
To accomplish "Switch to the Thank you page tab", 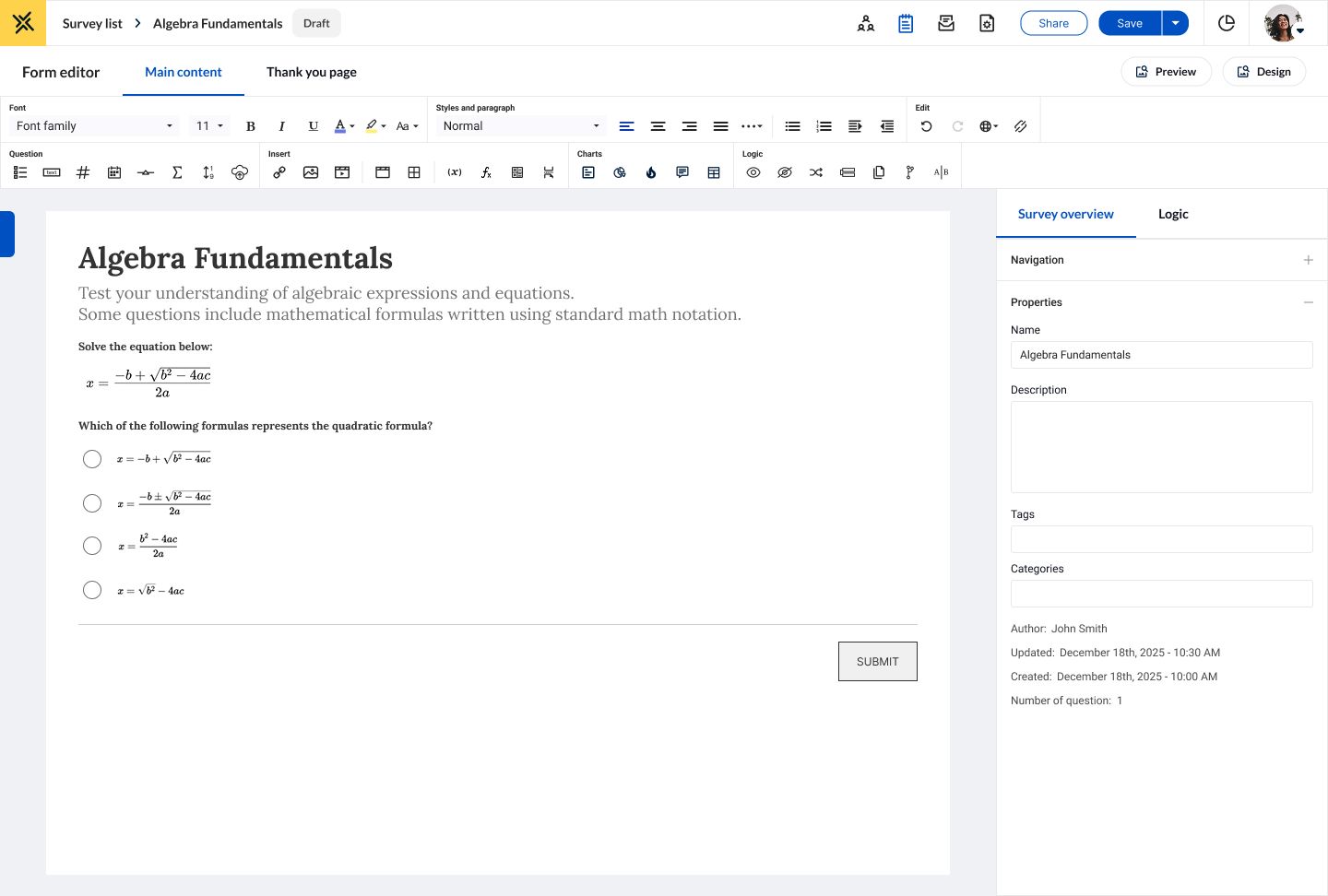I will pyautogui.click(x=312, y=72).
